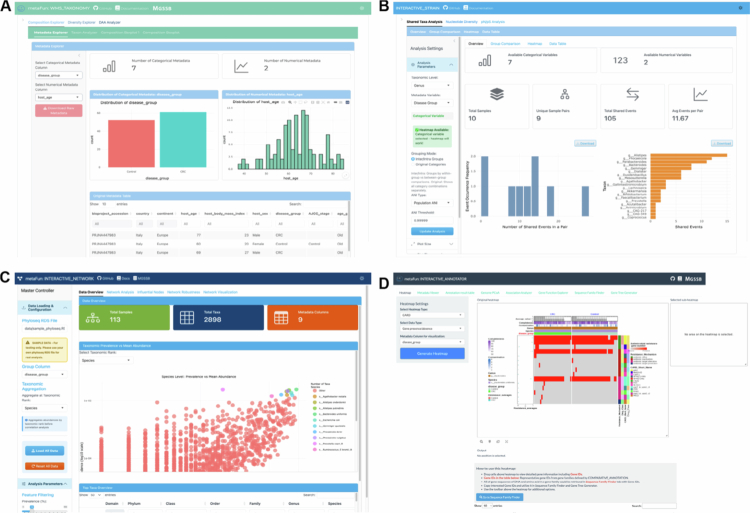Click the orange Reset All Data button
This screenshot has width=750, height=513.
click(x=44, y=466)
